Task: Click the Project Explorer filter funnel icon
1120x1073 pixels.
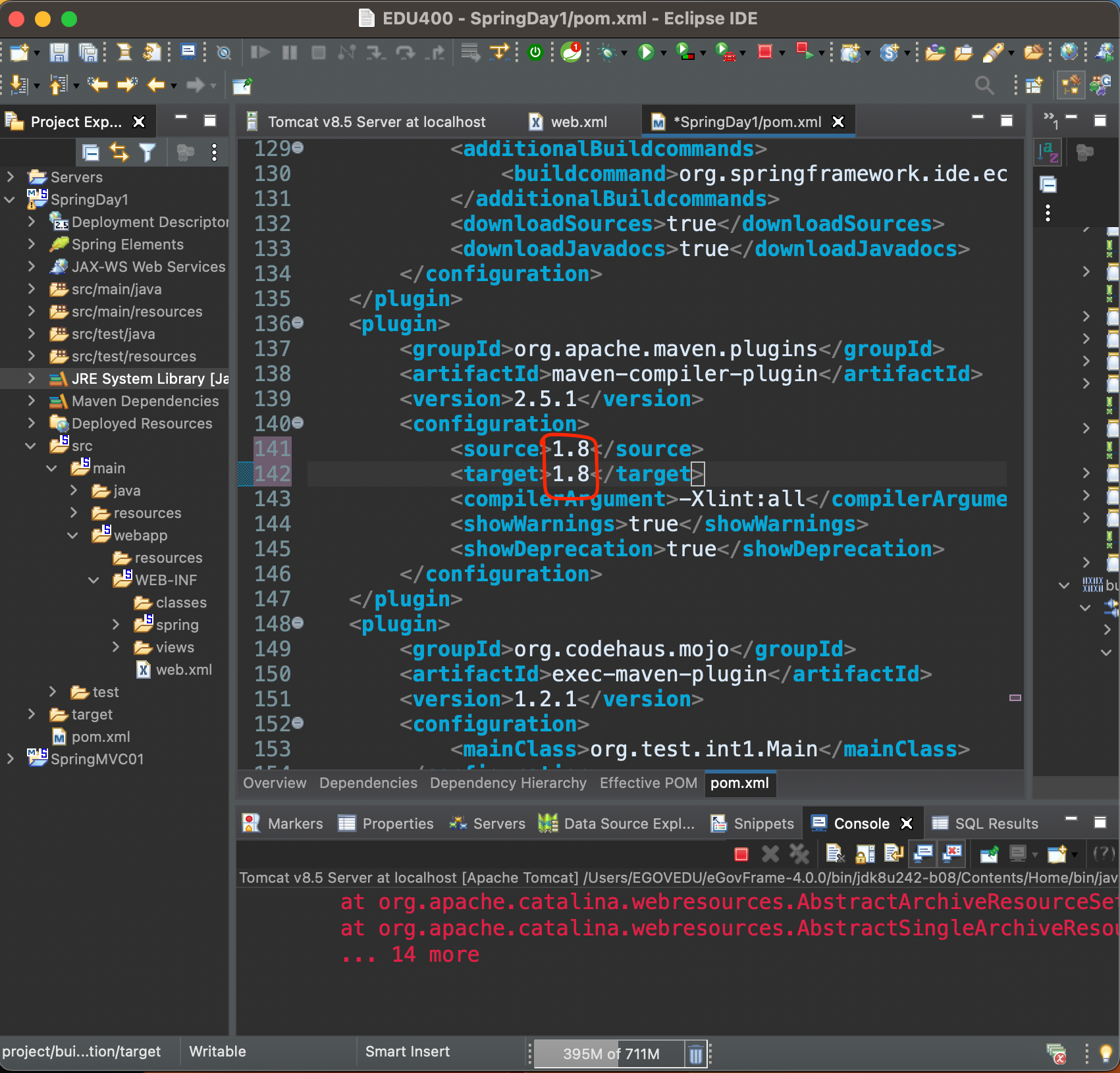Action: pyautogui.click(x=147, y=153)
